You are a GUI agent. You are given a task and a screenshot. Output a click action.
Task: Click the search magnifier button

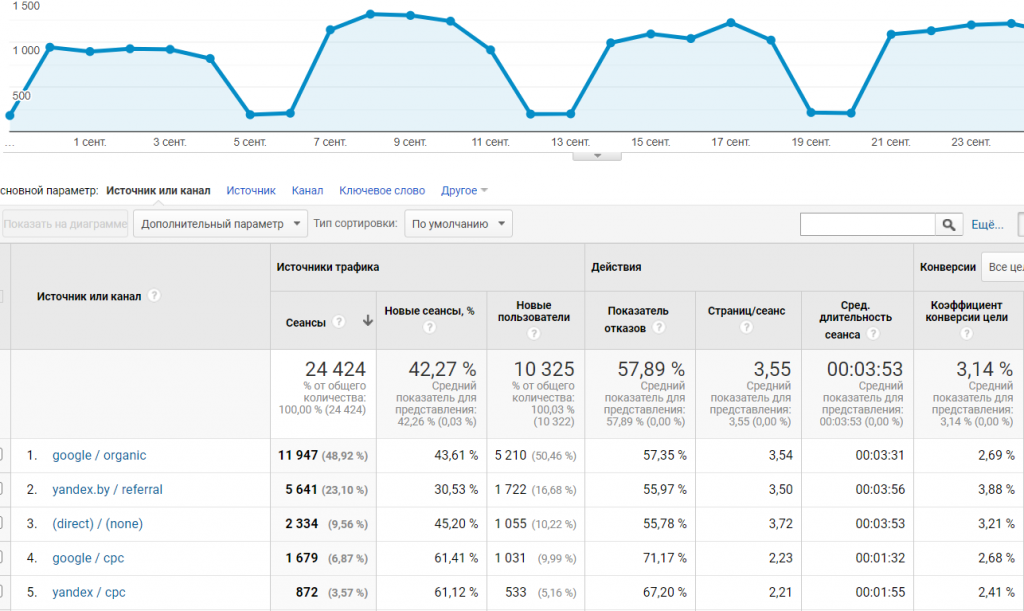(948, 224)
